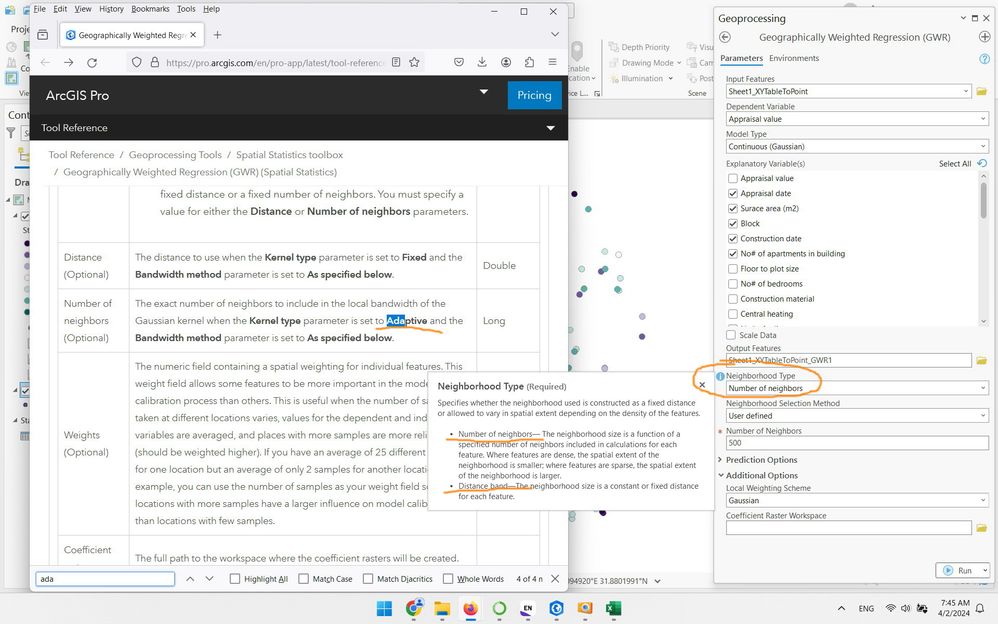
Task: Click info icon beside Neighborhood Type
Action: coord(720,376)
